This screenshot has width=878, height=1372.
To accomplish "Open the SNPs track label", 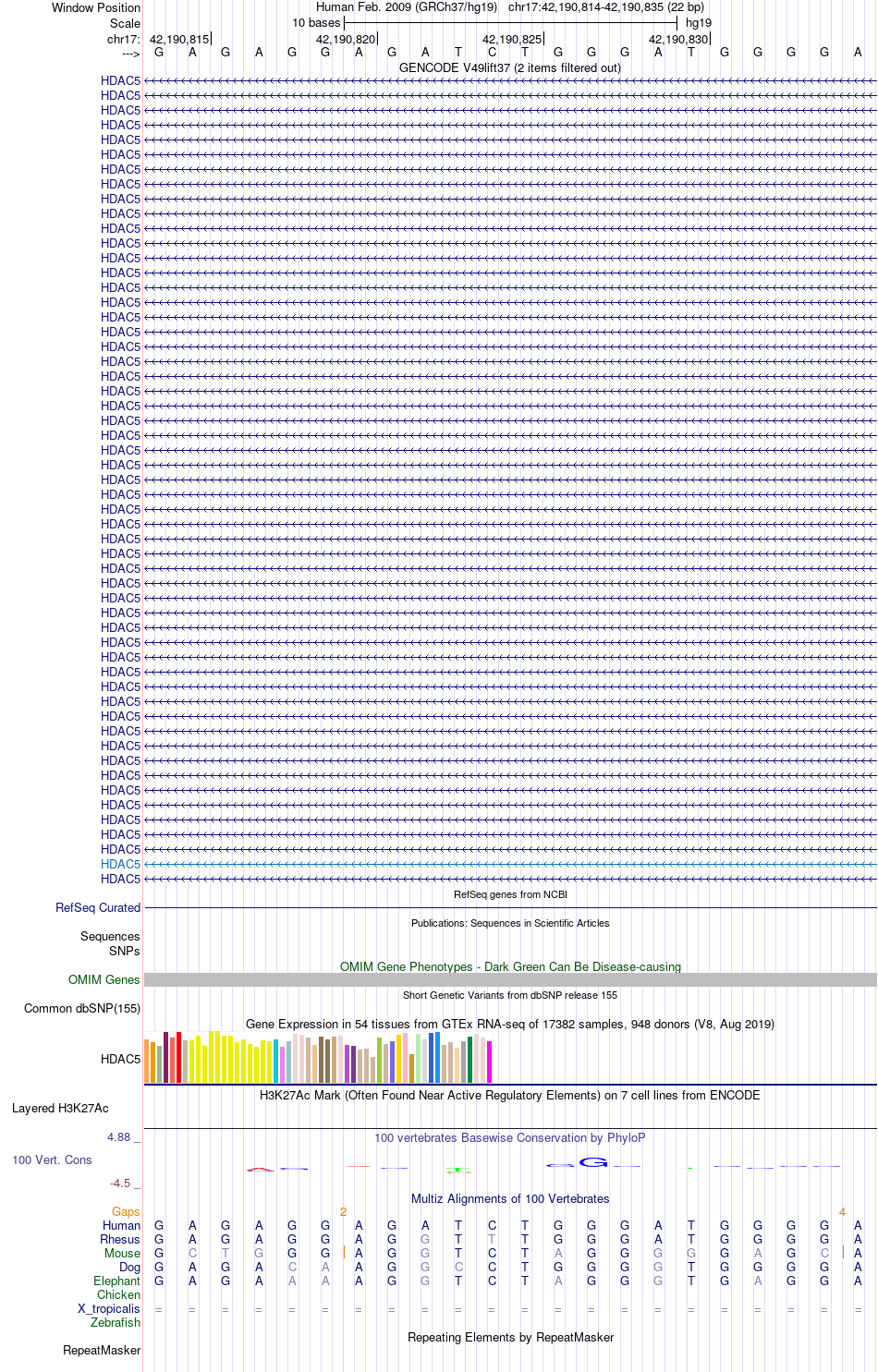I will pos(125,951).
